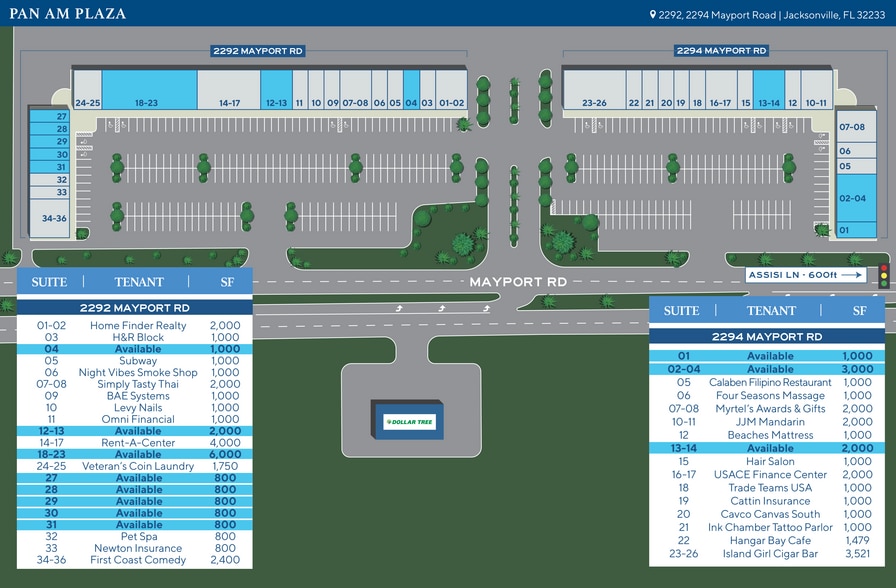This screenshot has height=588, width=896.
Task: Select suite 34-36 on the site plan
Action: pyautogui.click(x=48, y=217)
